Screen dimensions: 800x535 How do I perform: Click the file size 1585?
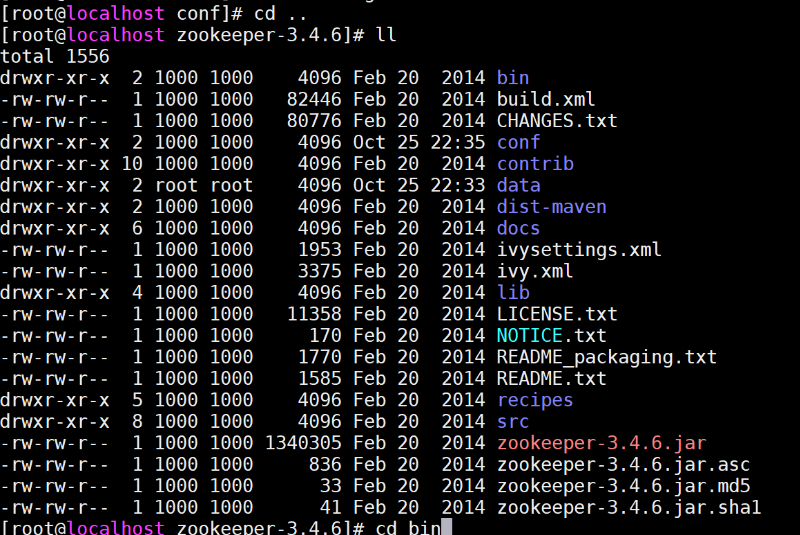(x=319, y=378)
